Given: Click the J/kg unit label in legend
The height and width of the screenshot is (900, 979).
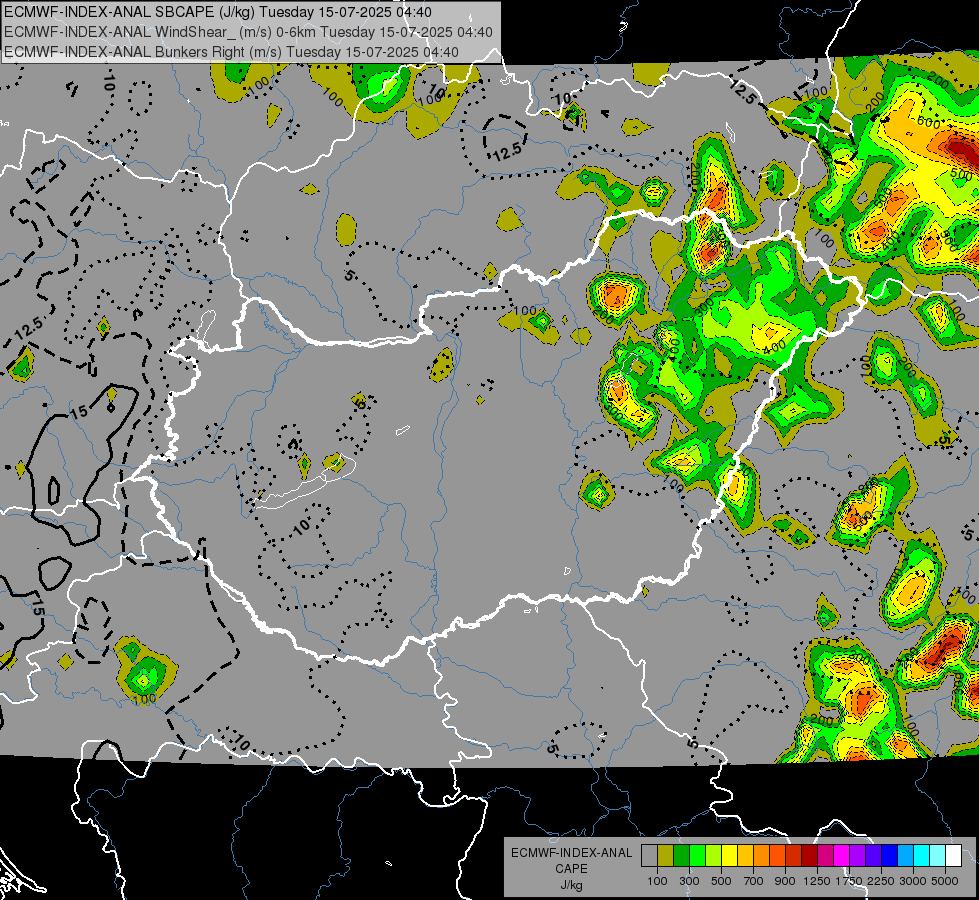Looking at the screenshot, I should click(571, 885).
